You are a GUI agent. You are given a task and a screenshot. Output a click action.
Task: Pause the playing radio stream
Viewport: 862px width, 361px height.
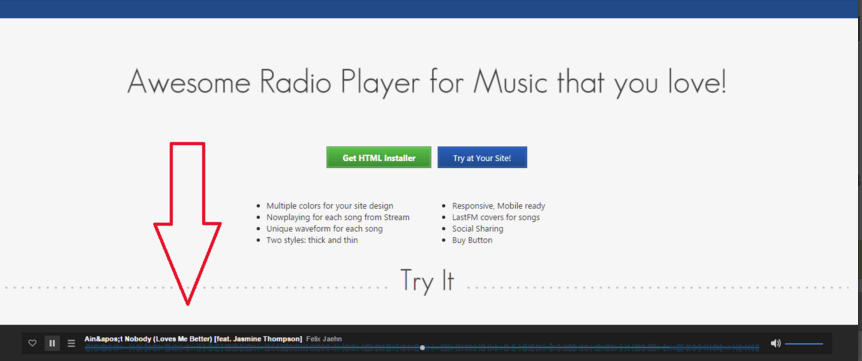(52, 343)
